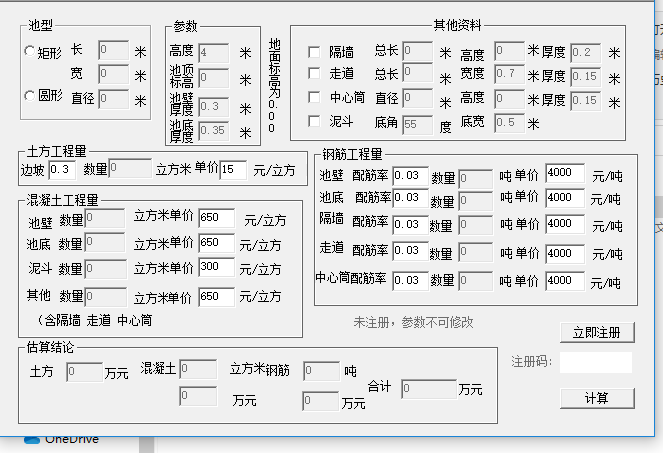The image size is (663, 453).
Task: Click 中心筒 steel 吨单价 field 4000
Action: pos(565,281)
